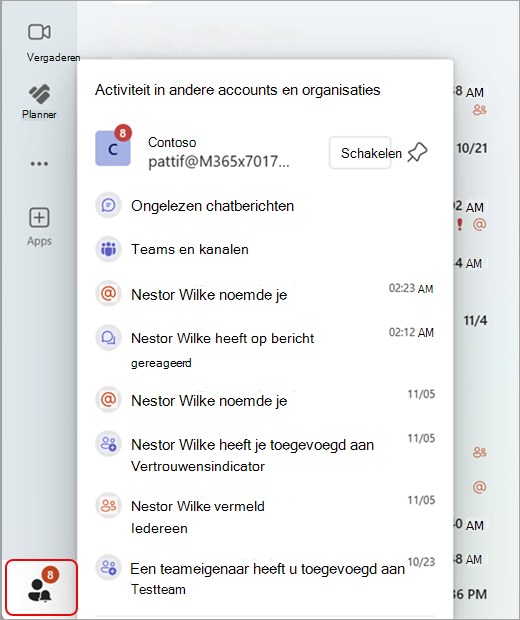The height and width of the screenshot is (620, 520).
Task: Open Teams en kanalen
Action: coord(265,250)
